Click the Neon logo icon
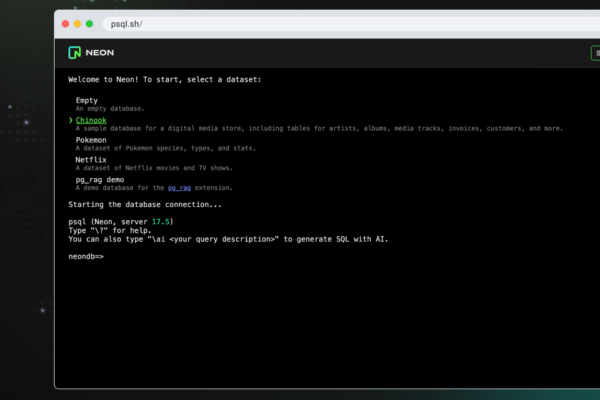 75,52
